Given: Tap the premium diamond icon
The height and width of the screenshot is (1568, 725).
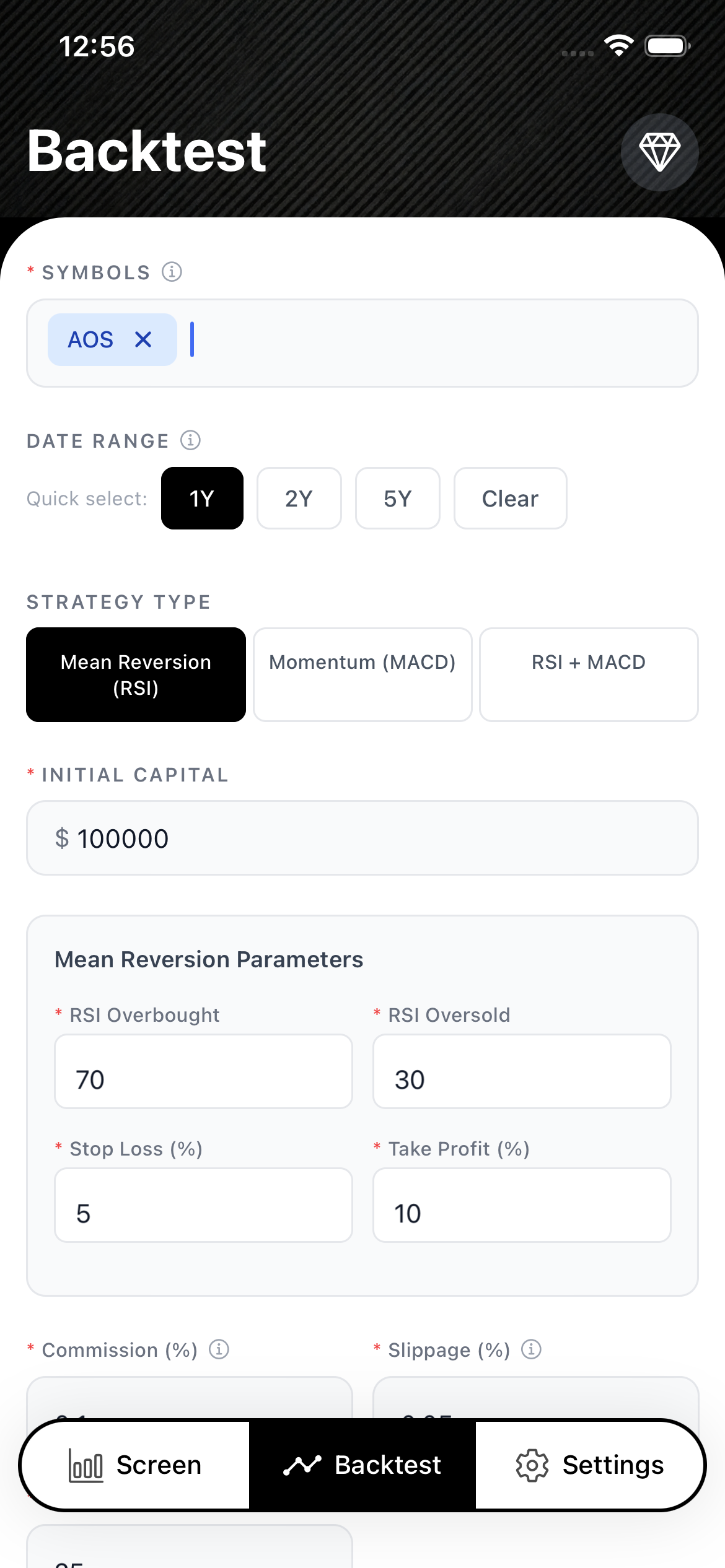Looking at the screenshot, I should click(x=659, y=152).
